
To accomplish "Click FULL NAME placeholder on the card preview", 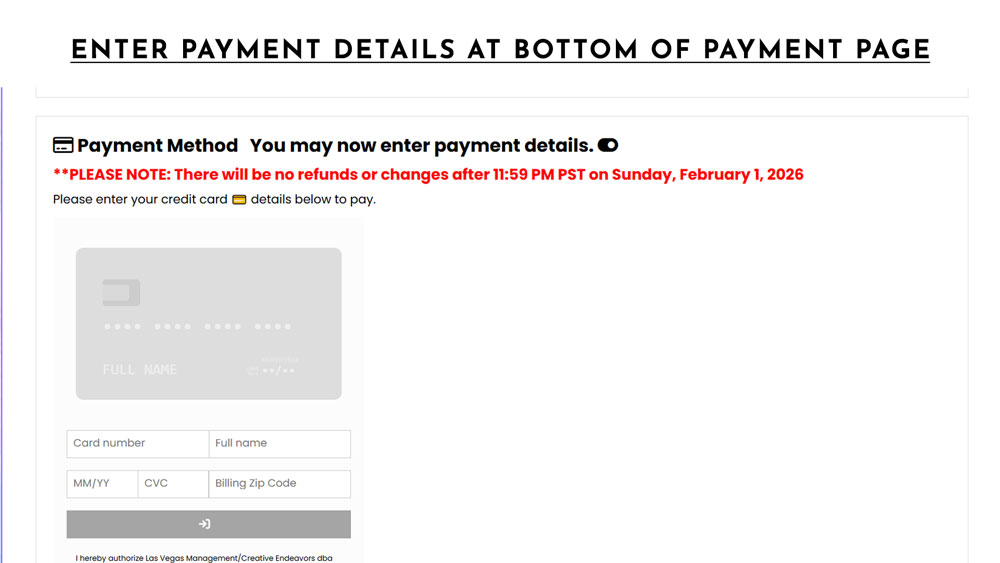I will (x=140, y=370).
